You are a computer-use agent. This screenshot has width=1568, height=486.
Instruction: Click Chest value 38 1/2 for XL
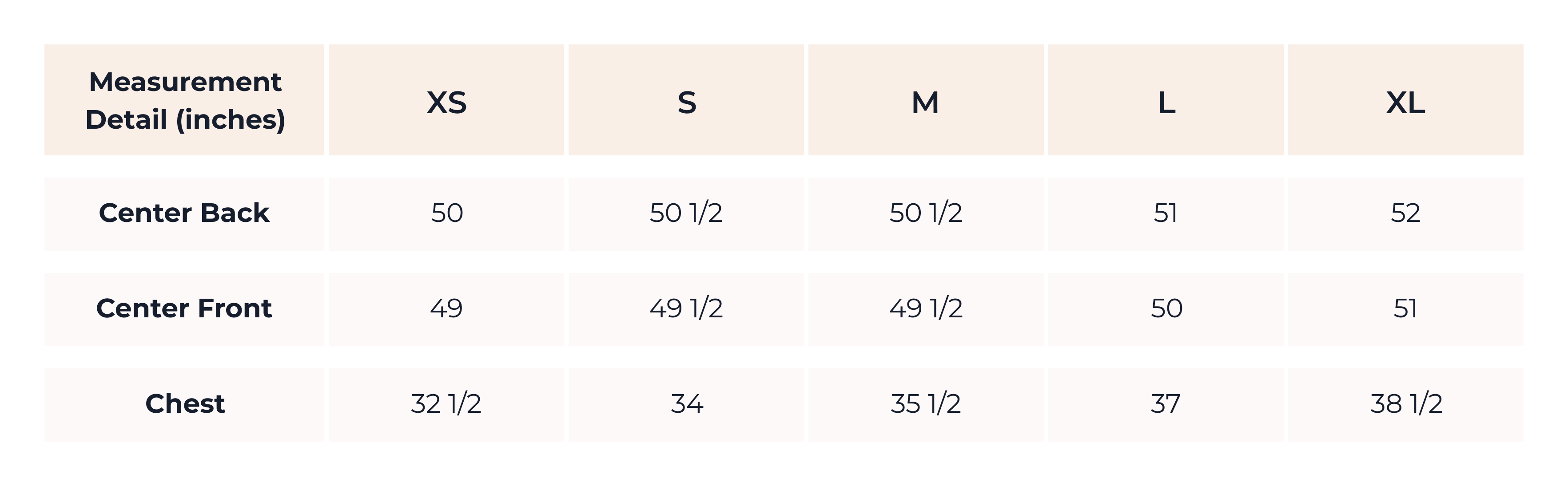coord(1405,404)
